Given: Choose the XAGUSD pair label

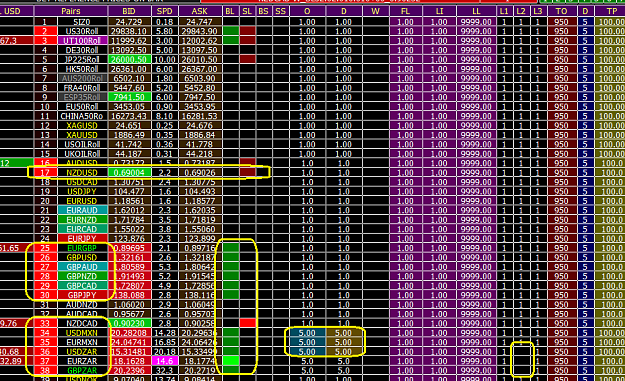Looking at the screenshot, I should point(82,126).
